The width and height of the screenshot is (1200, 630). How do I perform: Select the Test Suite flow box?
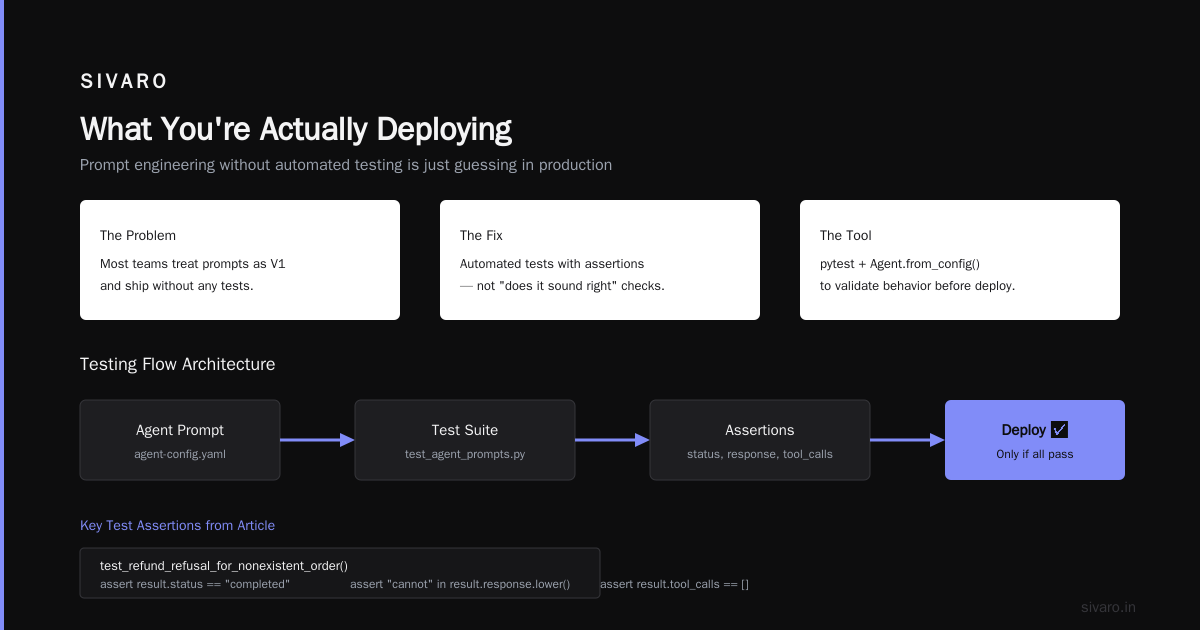(x=465, y=440)
